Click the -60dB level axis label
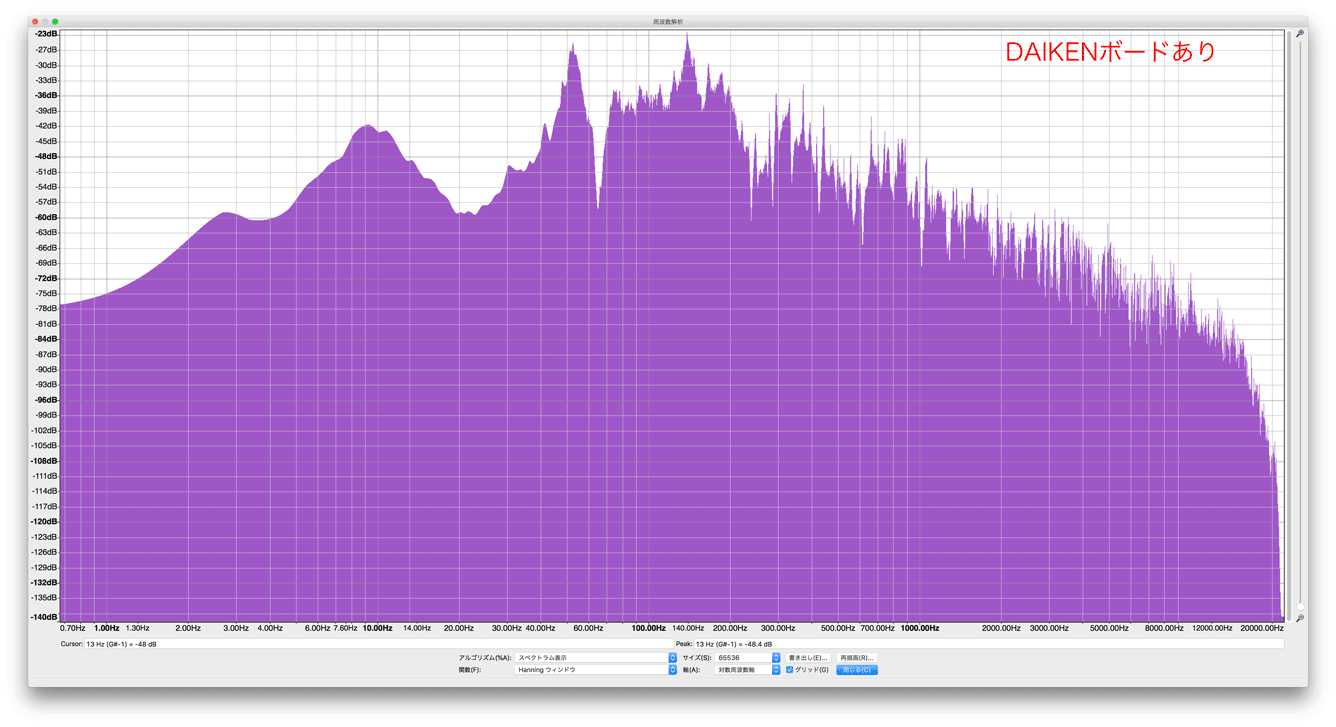The height and width of the screenshot is (727, 1336). click(46, 217)
